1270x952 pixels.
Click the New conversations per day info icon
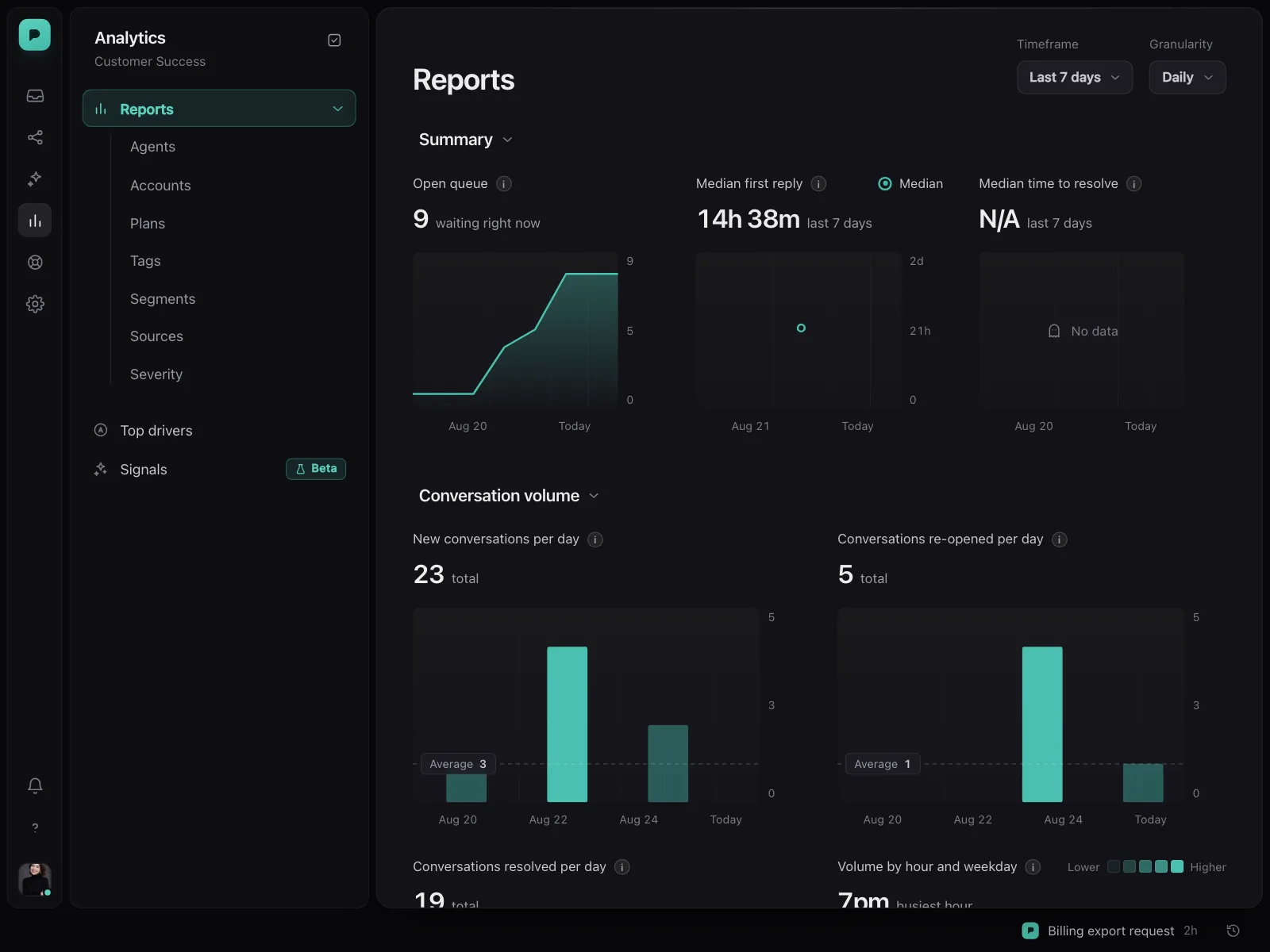[595, 539]
